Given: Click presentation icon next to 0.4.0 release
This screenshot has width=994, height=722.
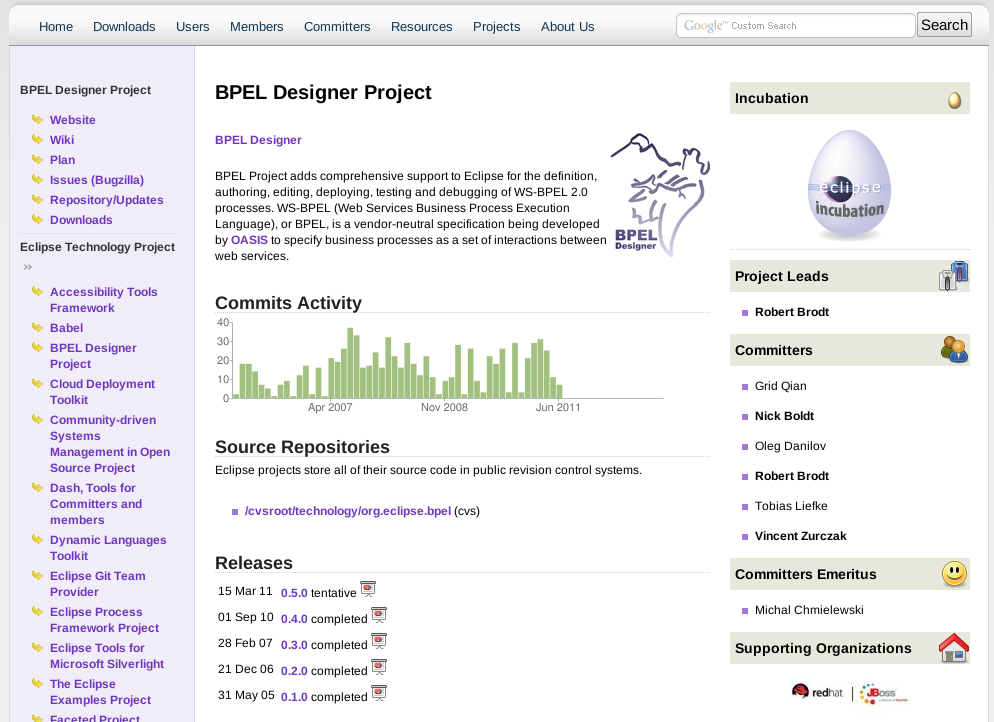Looking at the screenshot, I should tap(379, 615).
